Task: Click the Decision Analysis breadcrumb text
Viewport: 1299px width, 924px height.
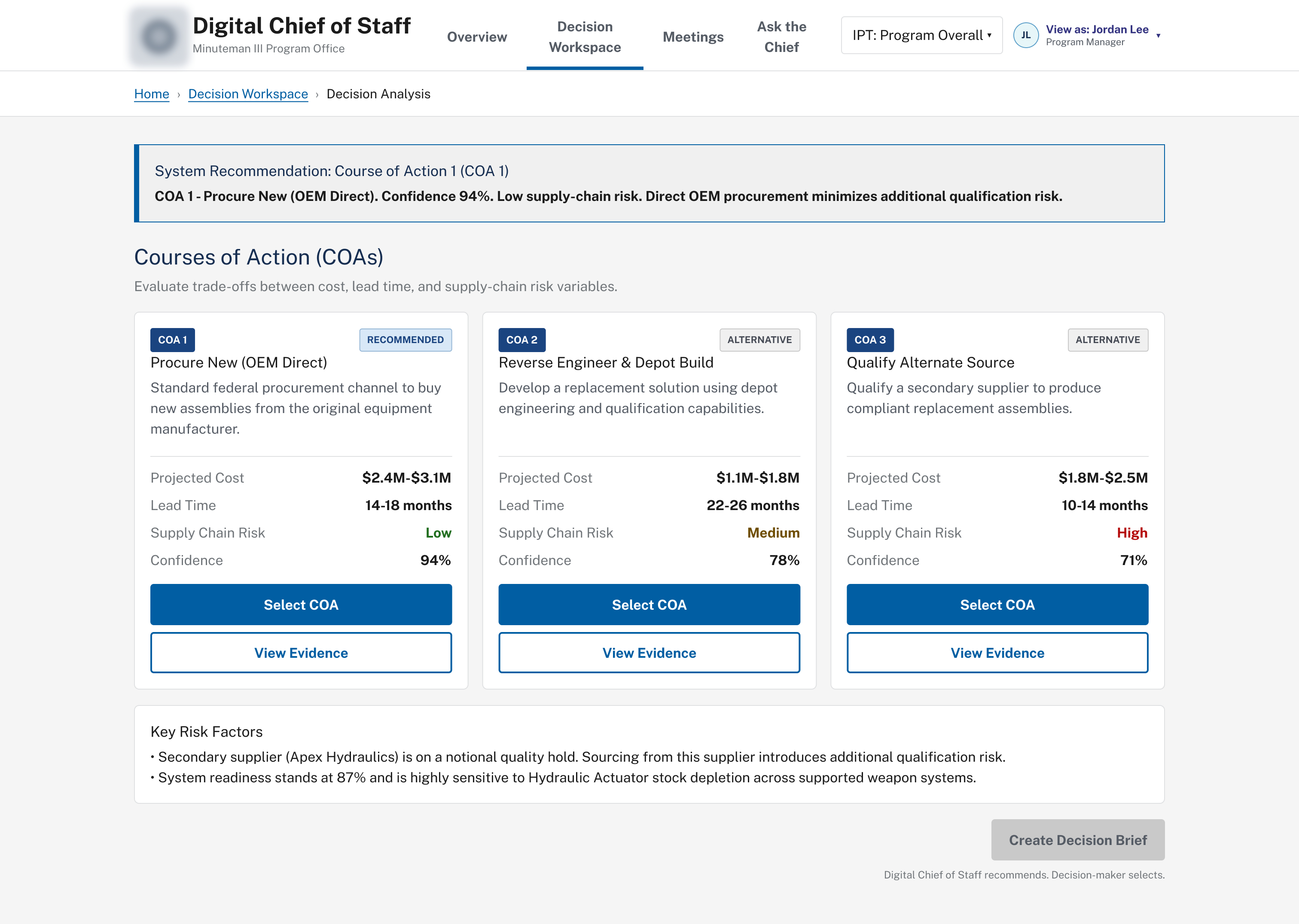Action: (x=378, y=94)
